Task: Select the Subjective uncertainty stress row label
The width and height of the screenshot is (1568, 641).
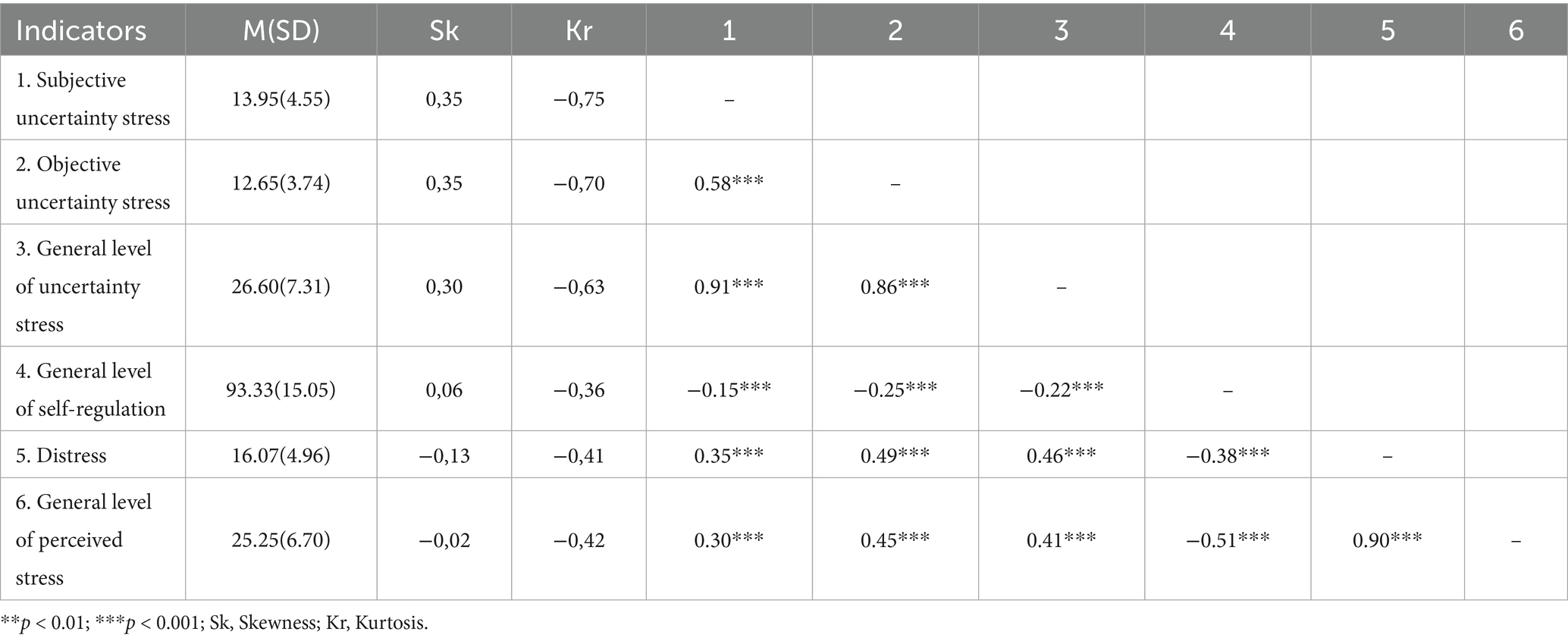Action: (x=93, y=99)
